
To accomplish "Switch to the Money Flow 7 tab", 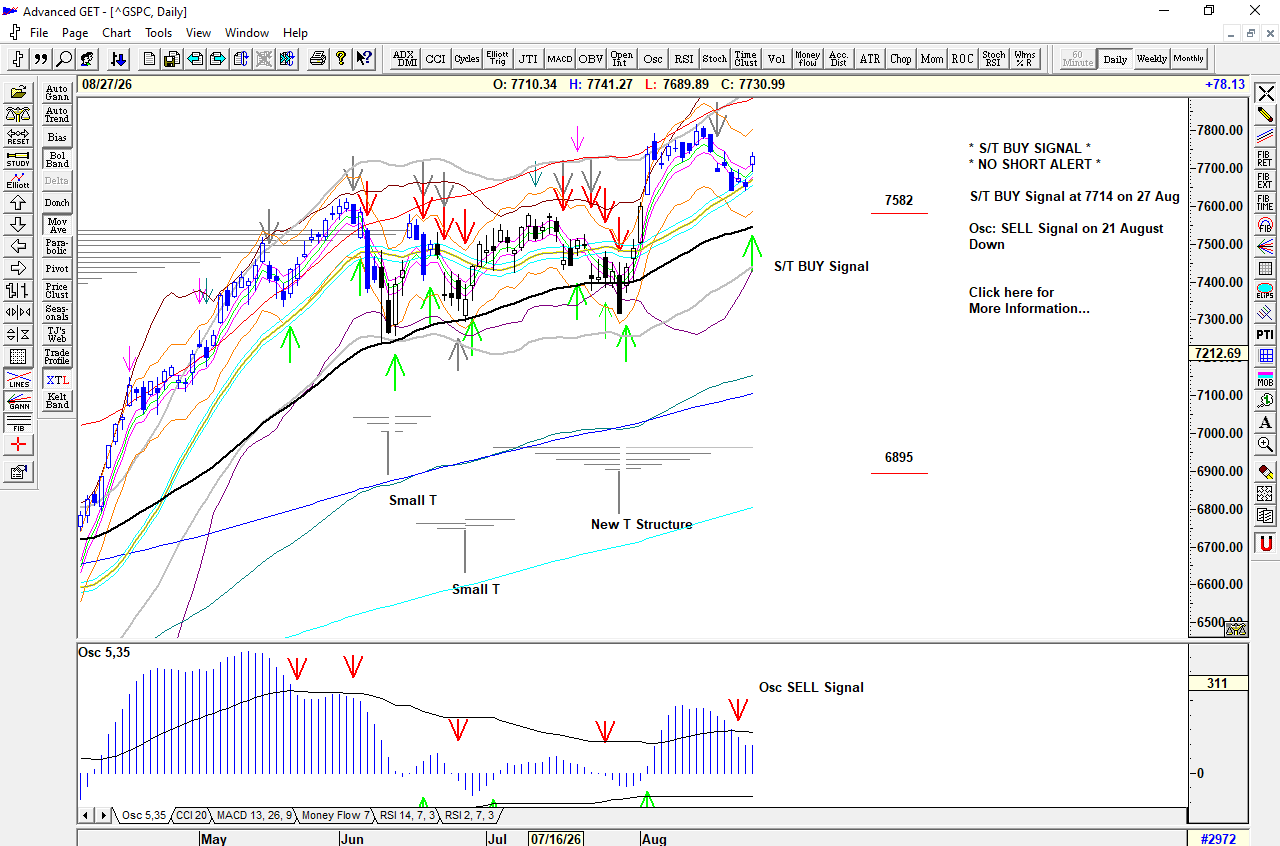I will [336, 816].
